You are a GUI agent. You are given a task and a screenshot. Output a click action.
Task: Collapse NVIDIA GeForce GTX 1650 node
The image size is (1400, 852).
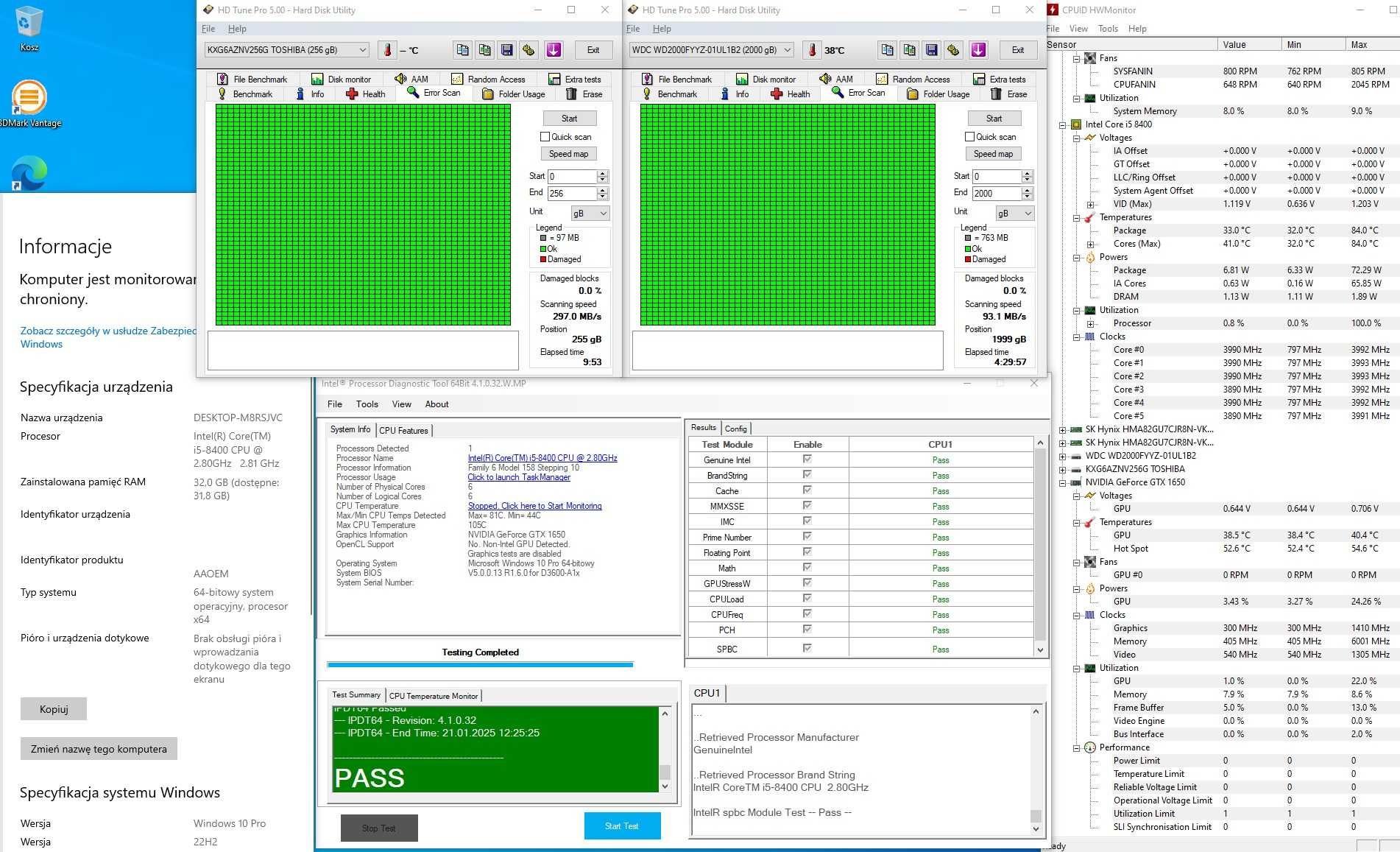(x=1063, y=483)
